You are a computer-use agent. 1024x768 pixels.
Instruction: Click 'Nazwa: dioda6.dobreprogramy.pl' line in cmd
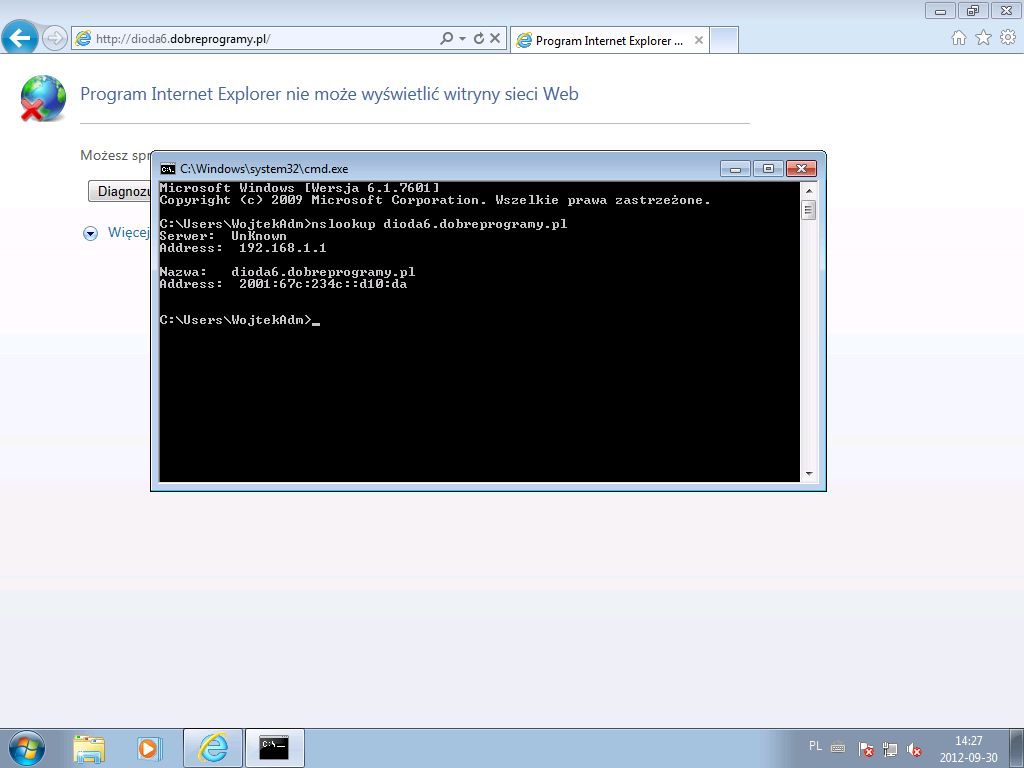pyautogui.click(x=287, y=272)
